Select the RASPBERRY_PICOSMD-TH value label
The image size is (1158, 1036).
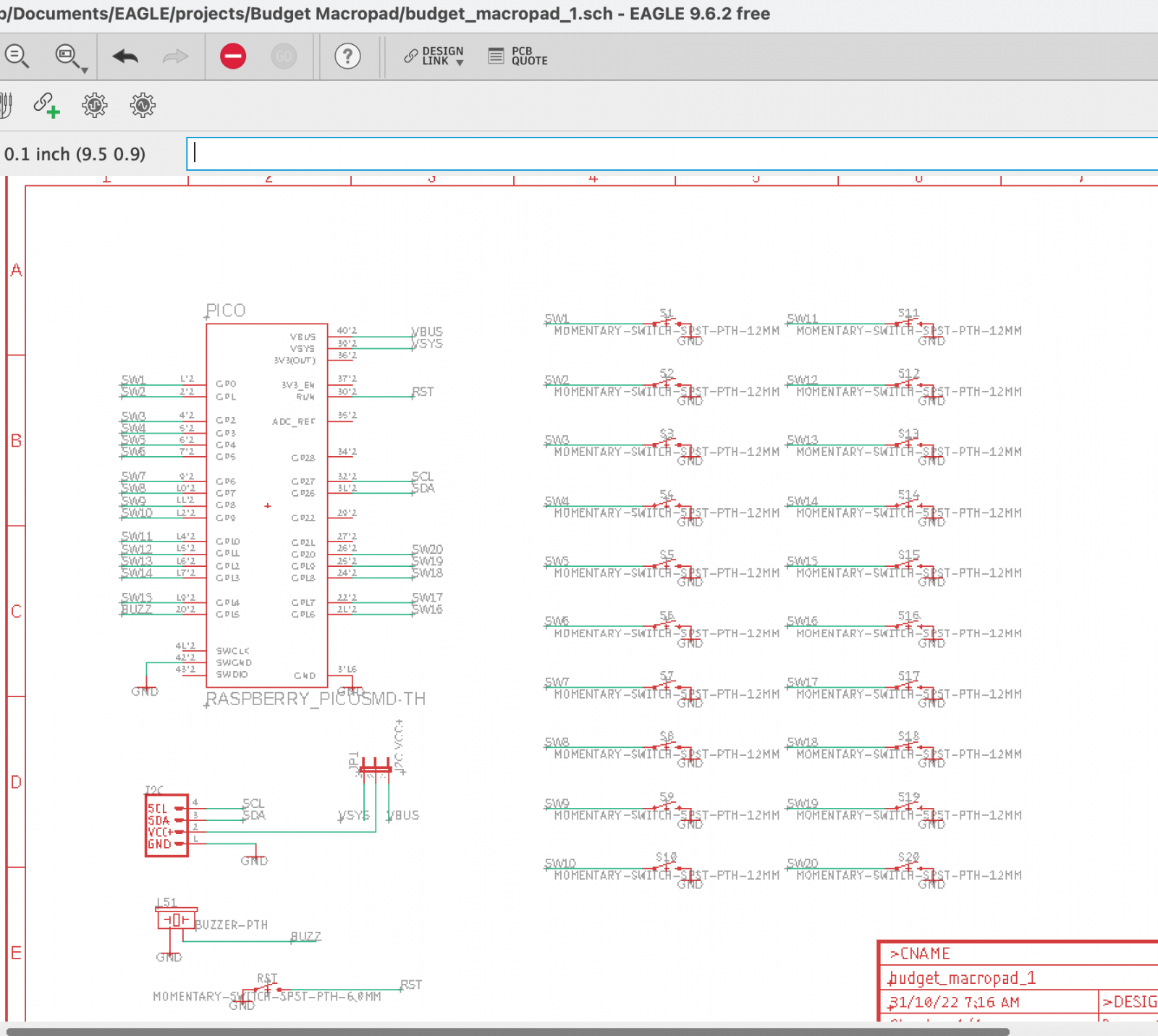[316, 699]
